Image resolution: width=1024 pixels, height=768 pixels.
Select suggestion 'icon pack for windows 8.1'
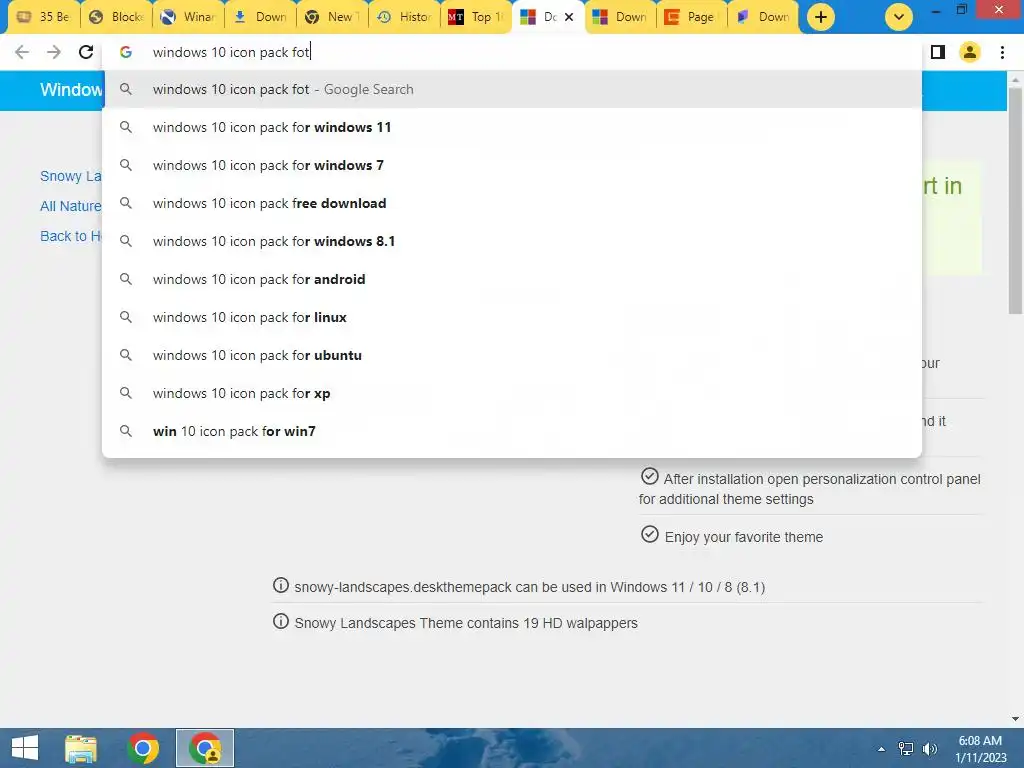tap(512, 241)
